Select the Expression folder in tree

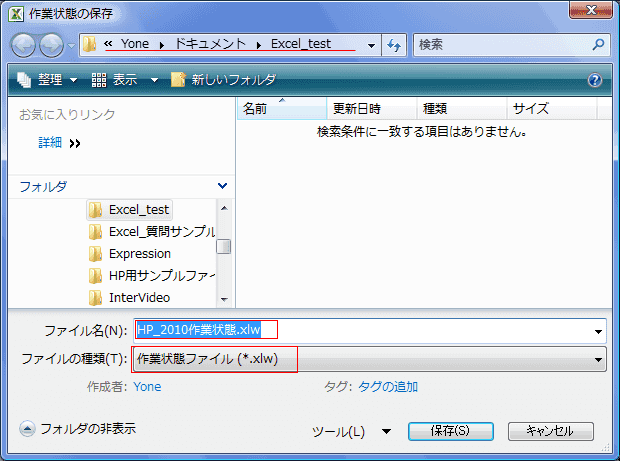[130, 254]
